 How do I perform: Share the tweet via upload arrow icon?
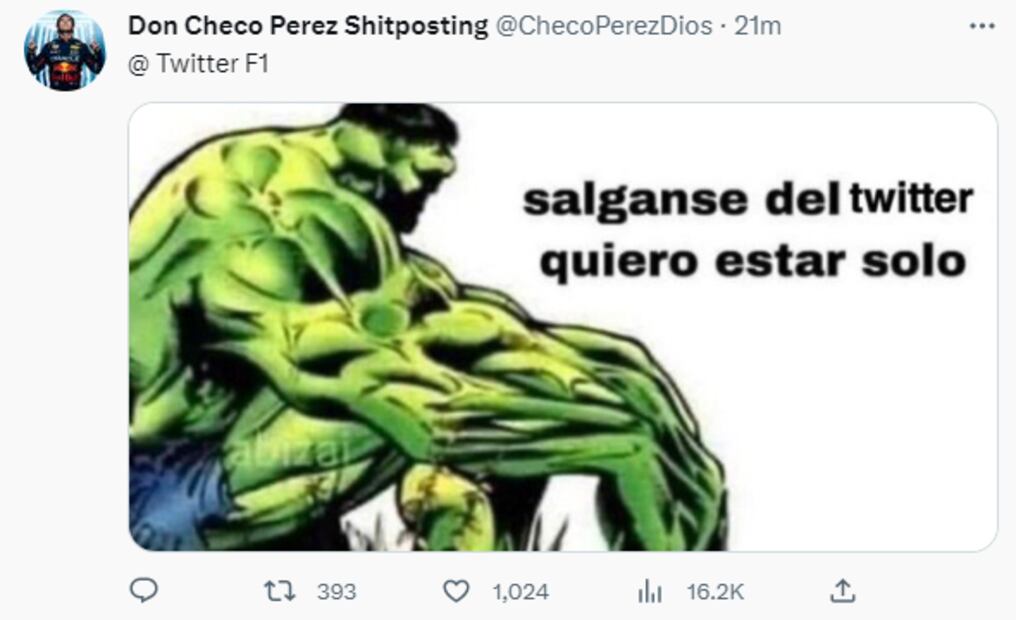click(x=842, y=591)
